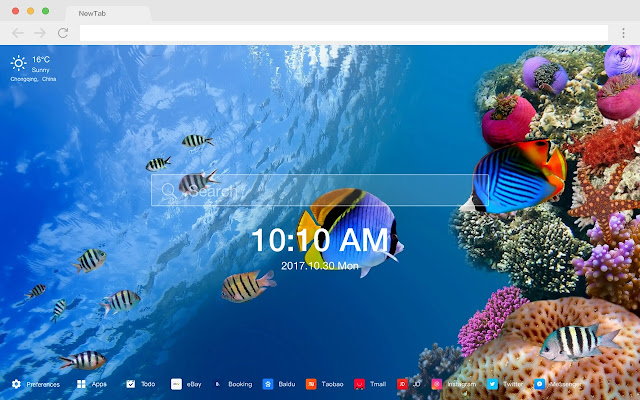Reload the page with refresh icon
Screen dimensions: 640x400
click(63, 33)
